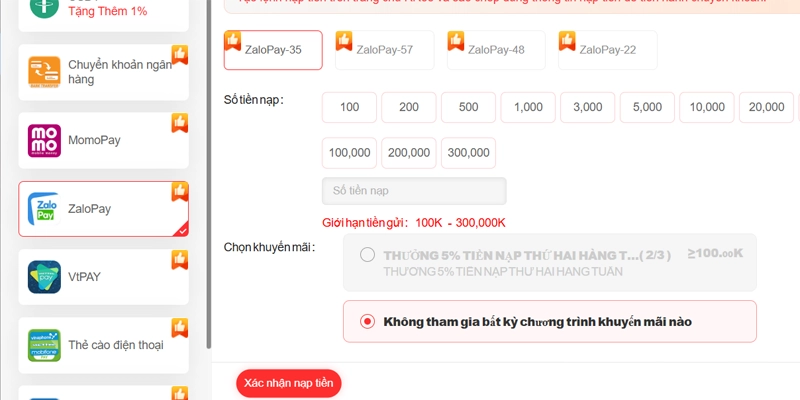Switch to the ZaloPay-57 channel
The image size is (800, 400).
(x=385, y=50)
